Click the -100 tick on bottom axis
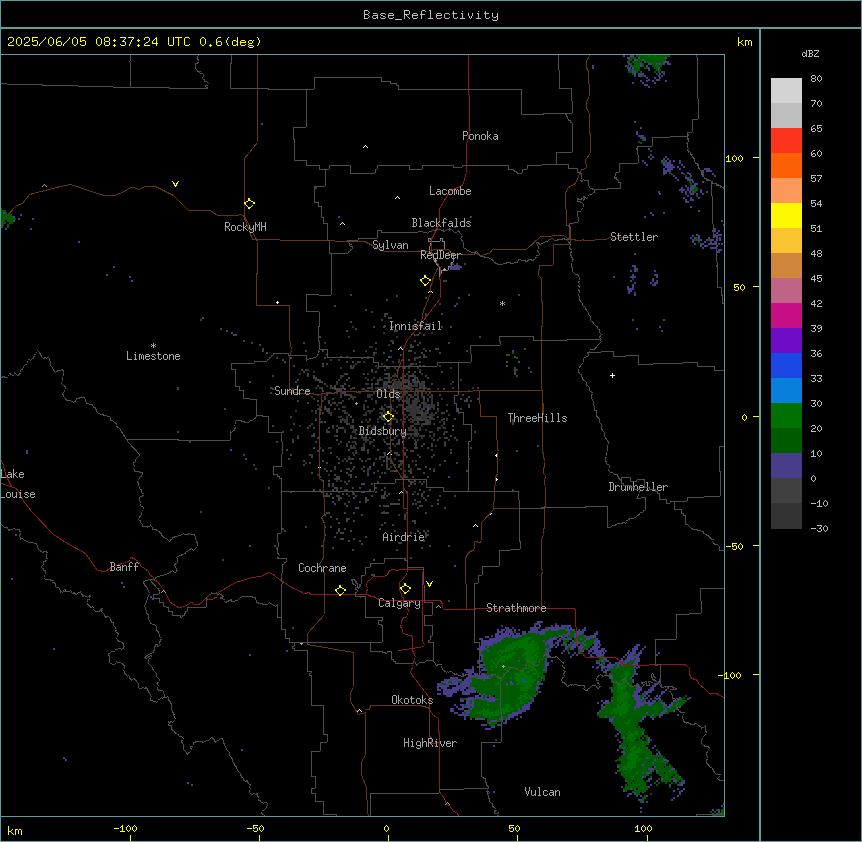Image resolution: width=862 pixels, height=842 pixels. [125, 829]
